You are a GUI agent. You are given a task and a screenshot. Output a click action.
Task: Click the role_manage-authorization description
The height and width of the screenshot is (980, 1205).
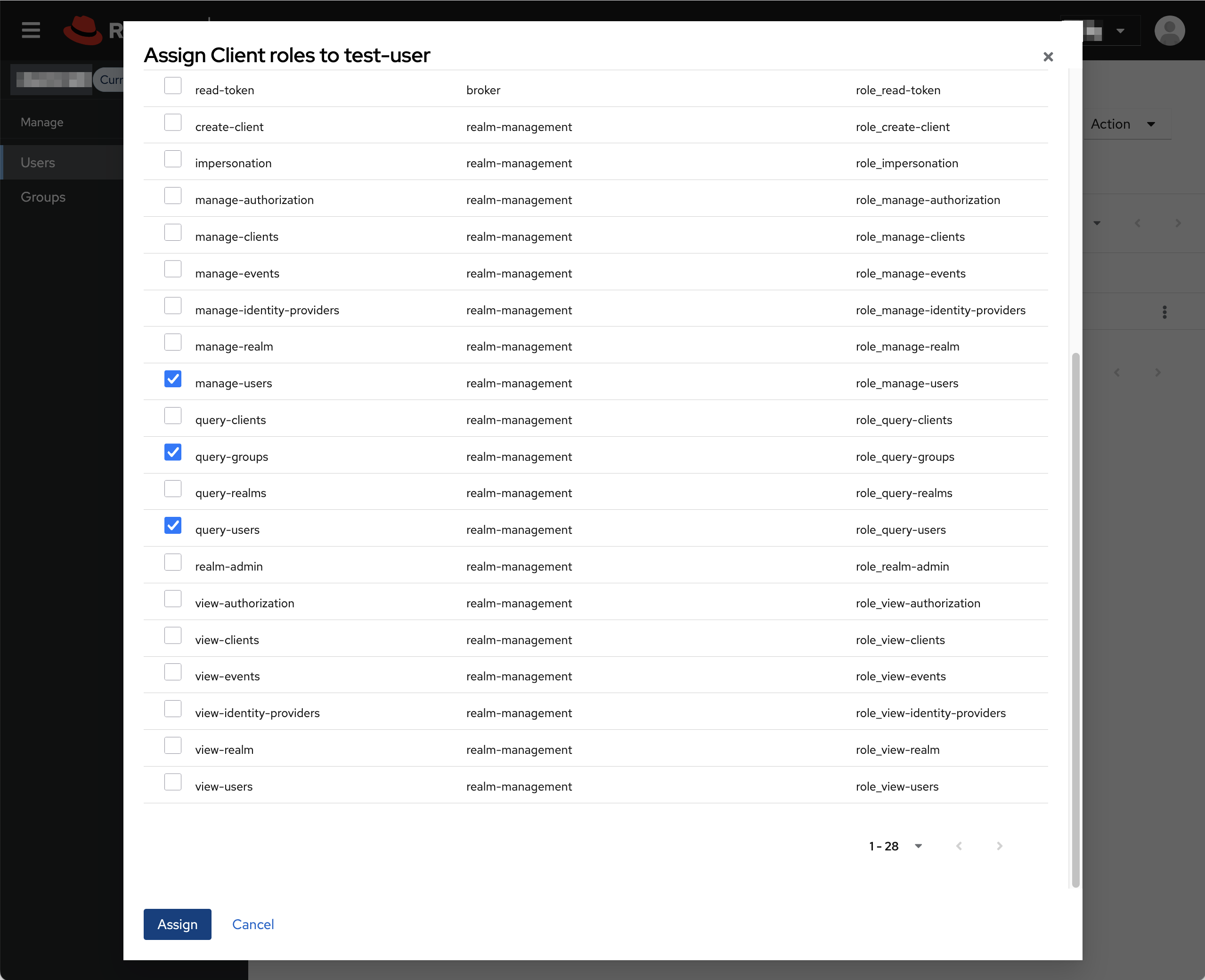click(928, 200)
